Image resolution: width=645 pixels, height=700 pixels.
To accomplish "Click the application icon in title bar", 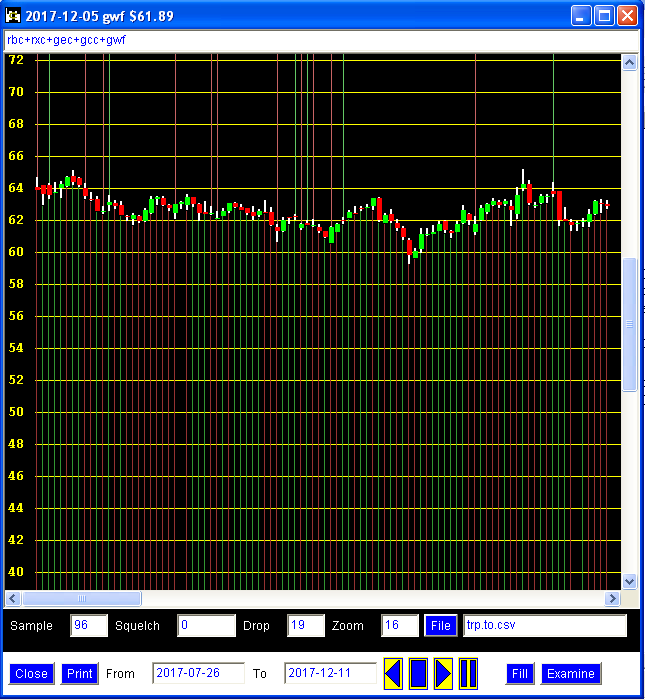I will 13,16.
